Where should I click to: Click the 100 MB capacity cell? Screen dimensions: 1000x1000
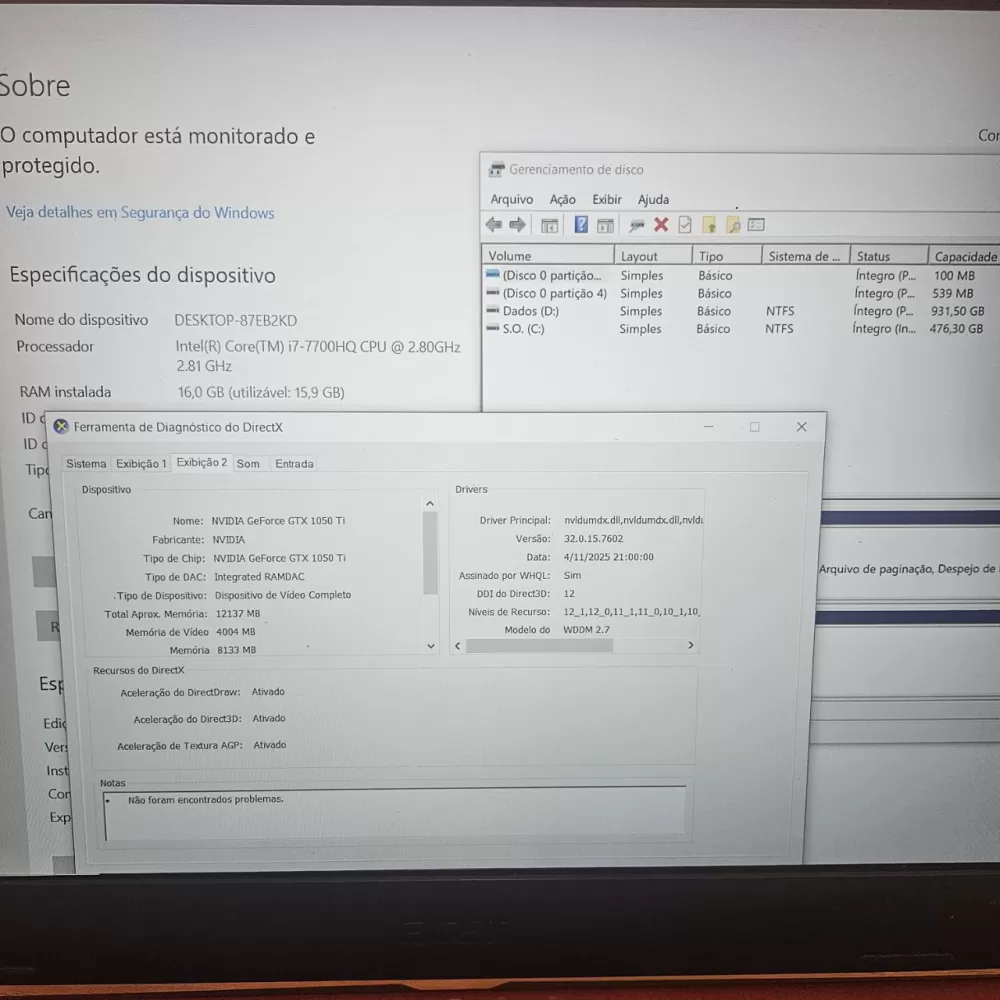(x=954, y=276)
